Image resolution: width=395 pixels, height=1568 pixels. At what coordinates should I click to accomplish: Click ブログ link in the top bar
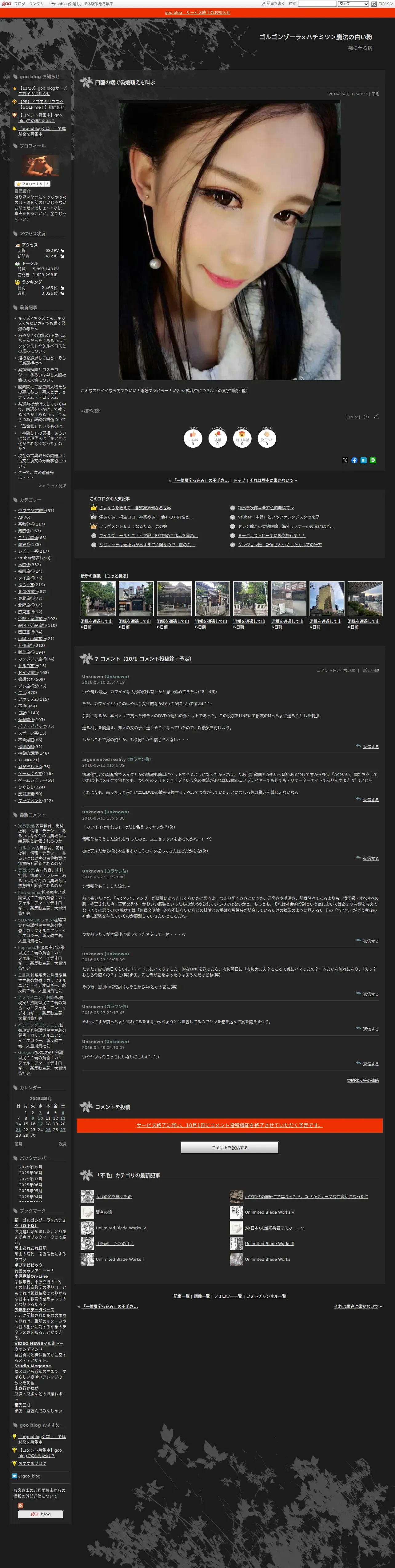19,4
